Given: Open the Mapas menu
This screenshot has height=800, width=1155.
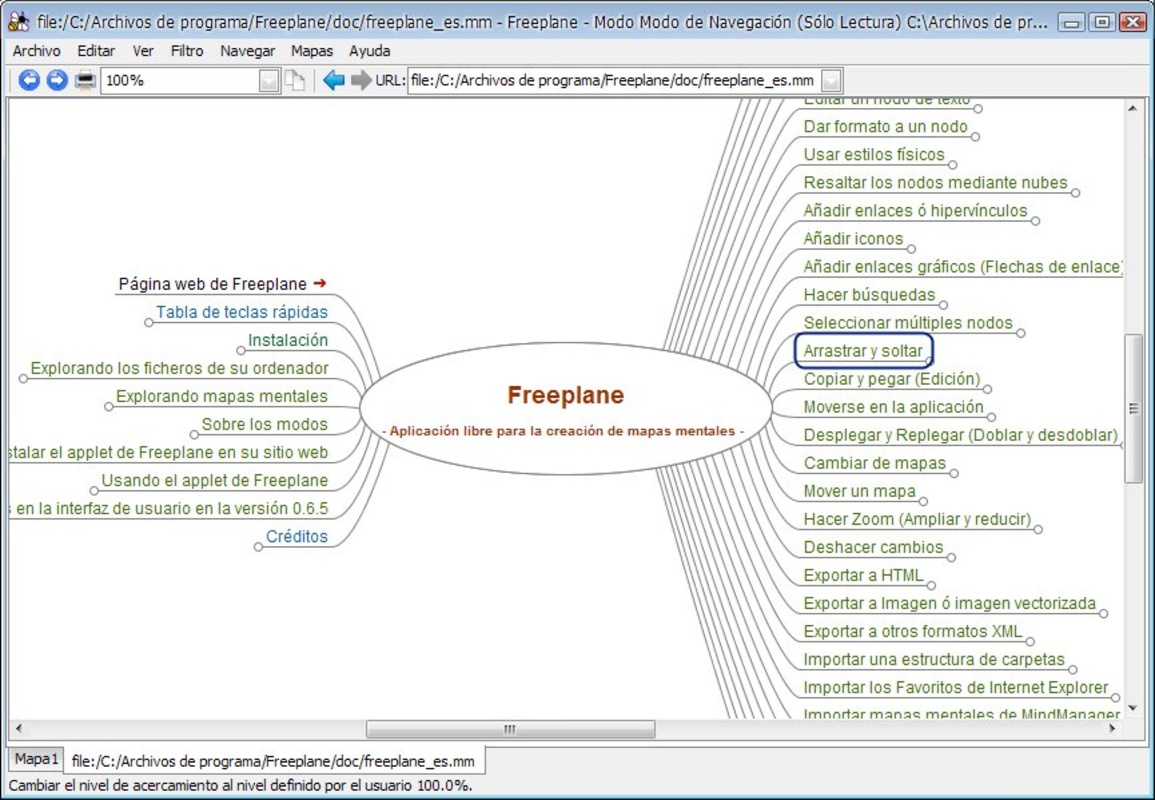Looking at the screenshot, I should 312,51.
